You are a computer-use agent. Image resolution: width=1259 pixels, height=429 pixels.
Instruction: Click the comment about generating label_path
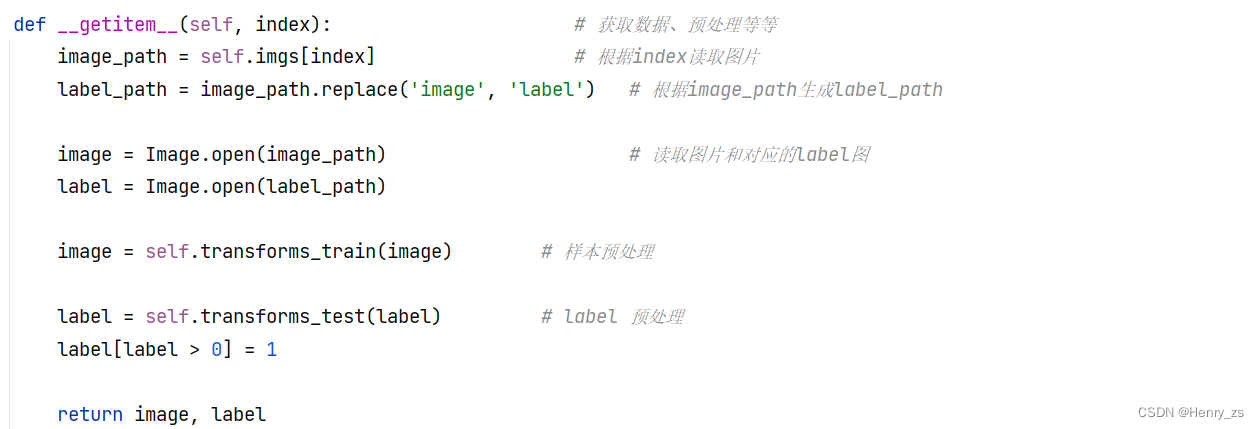[x=786, y=90]
